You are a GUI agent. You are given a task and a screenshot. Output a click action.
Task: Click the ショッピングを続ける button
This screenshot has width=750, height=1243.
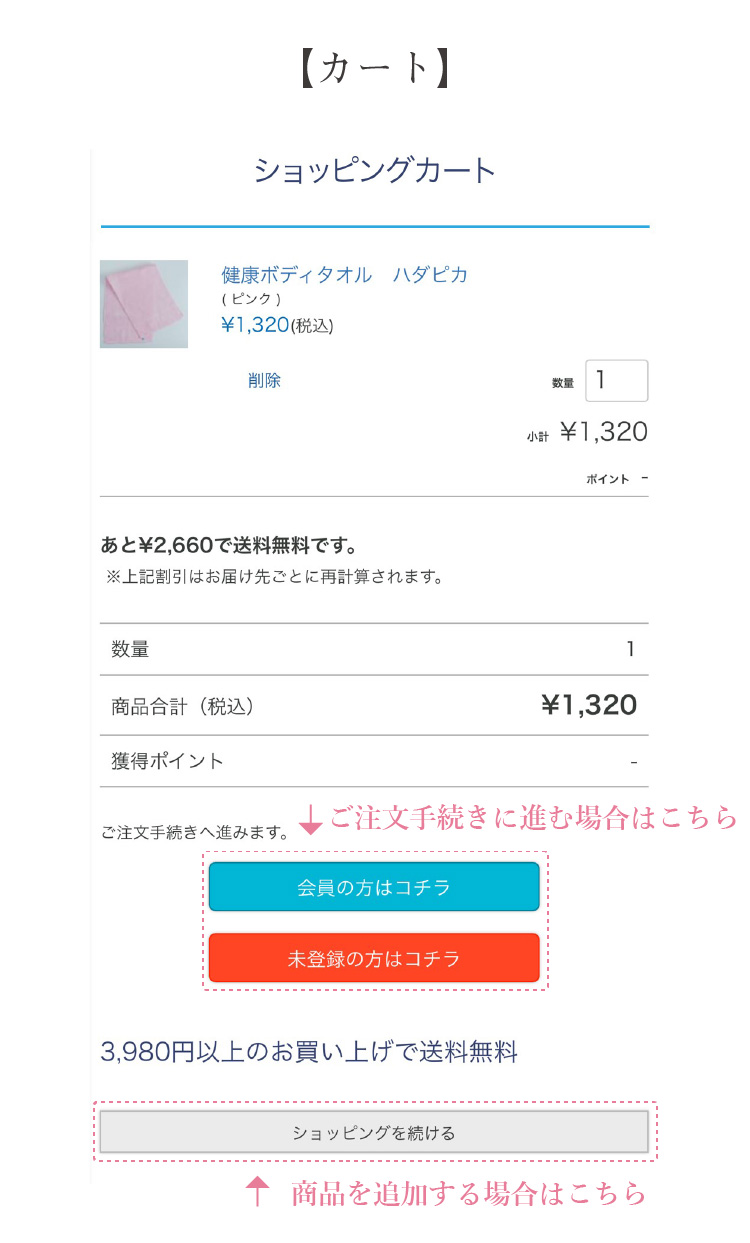(x=374, y=1133)
